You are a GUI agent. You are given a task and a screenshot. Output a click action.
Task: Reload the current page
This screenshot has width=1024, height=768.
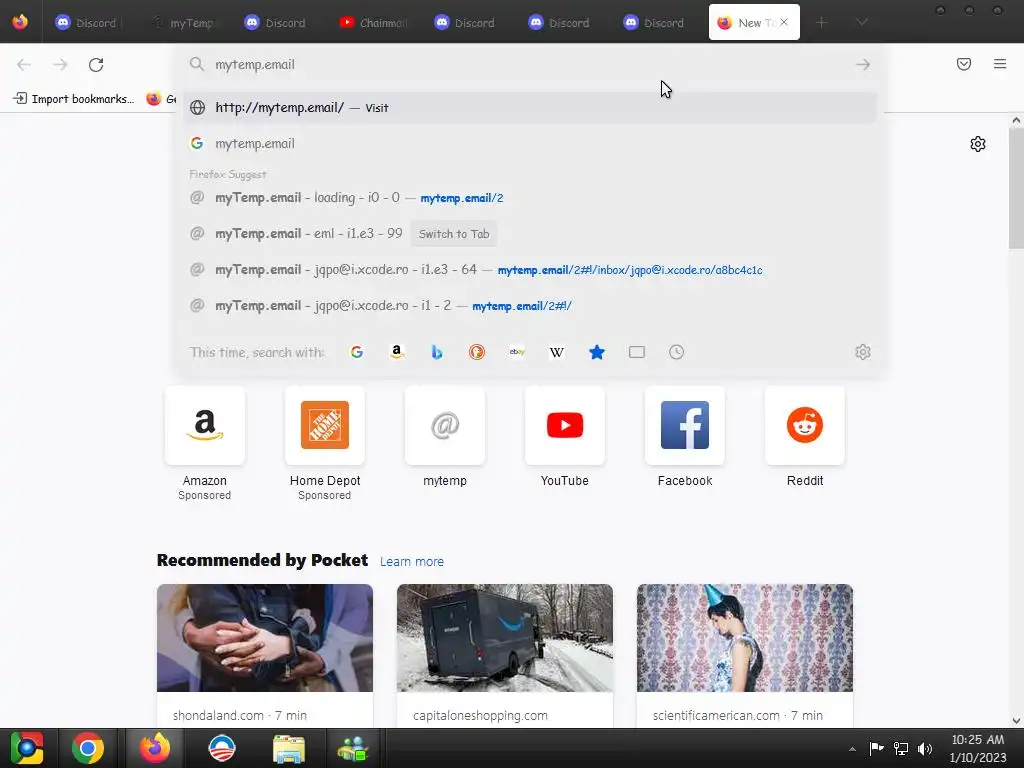point(96,64)
